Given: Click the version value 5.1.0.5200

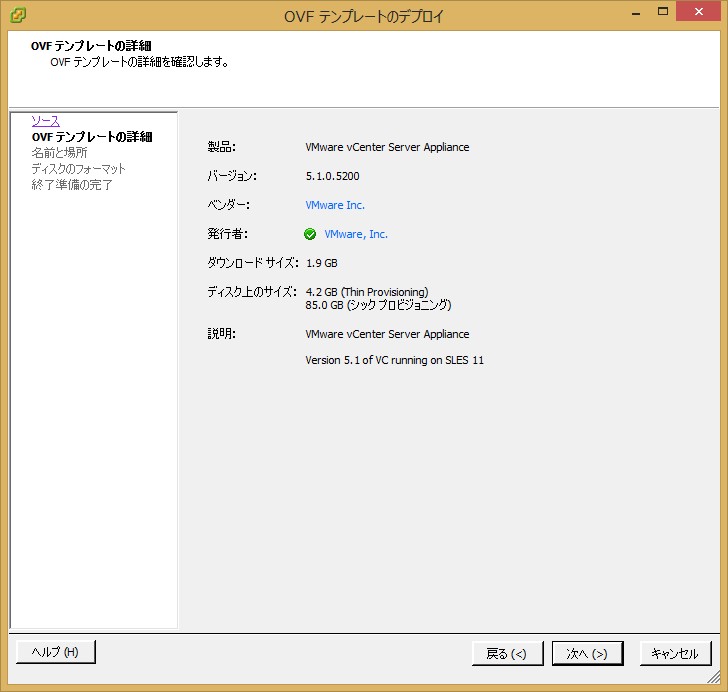Looking at the screenshot, I should pyautogui.click(x=332, y=176).
